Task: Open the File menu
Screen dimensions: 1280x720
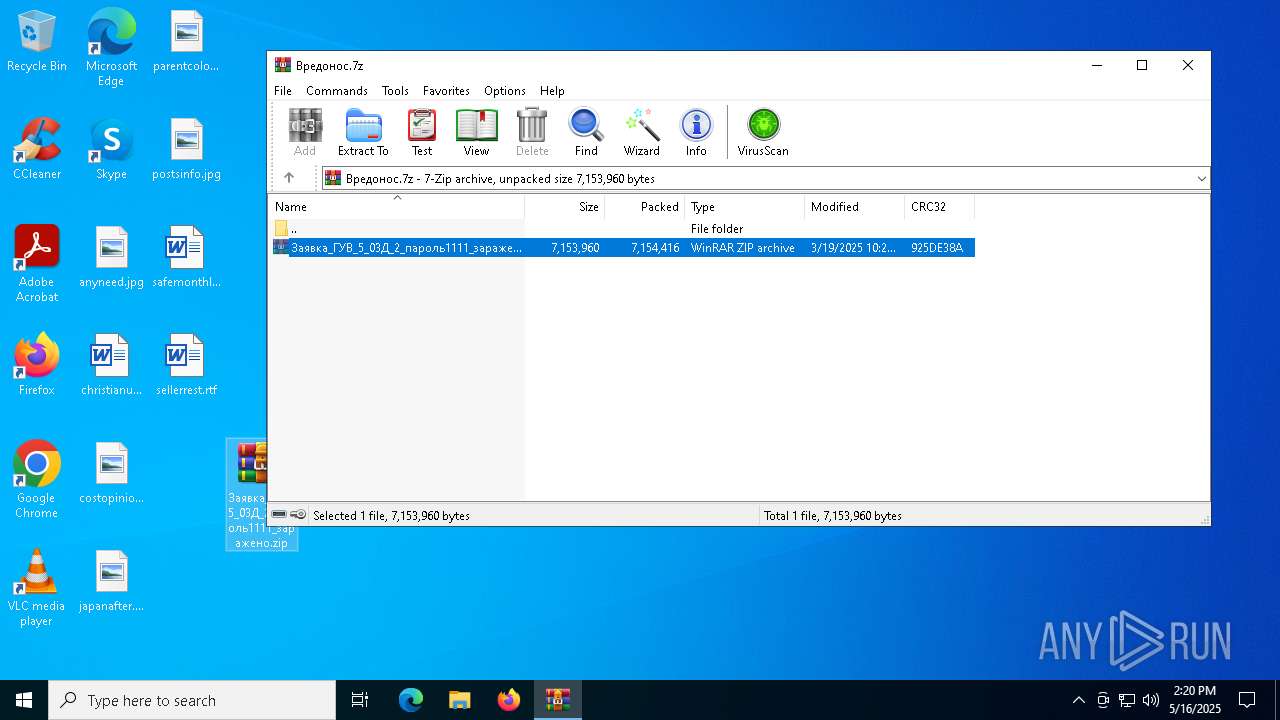Action: pyautogui.click(x=283, y=90)
